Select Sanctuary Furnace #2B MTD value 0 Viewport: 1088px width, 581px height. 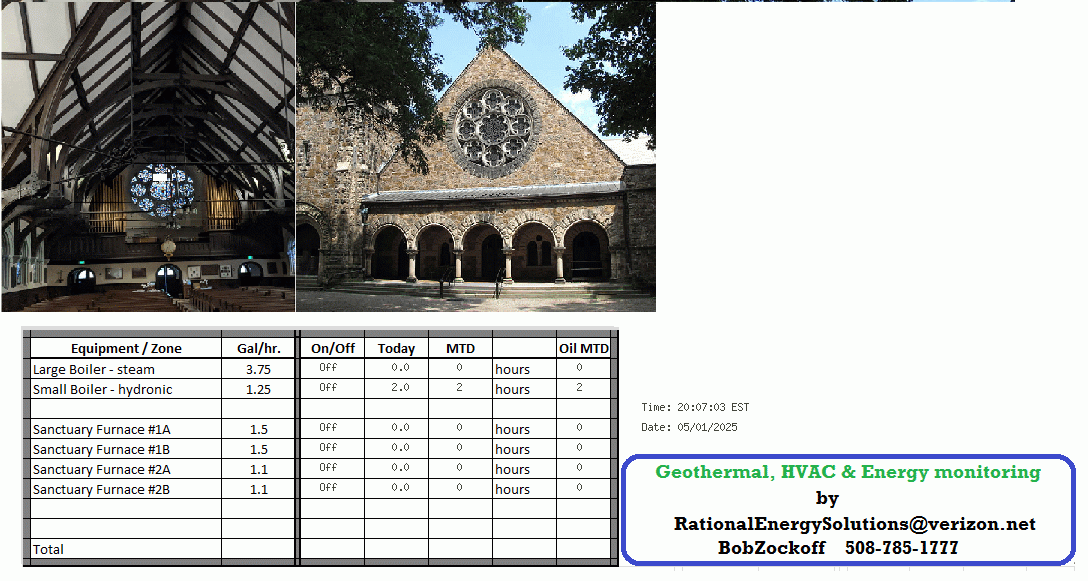pos(459,488)
